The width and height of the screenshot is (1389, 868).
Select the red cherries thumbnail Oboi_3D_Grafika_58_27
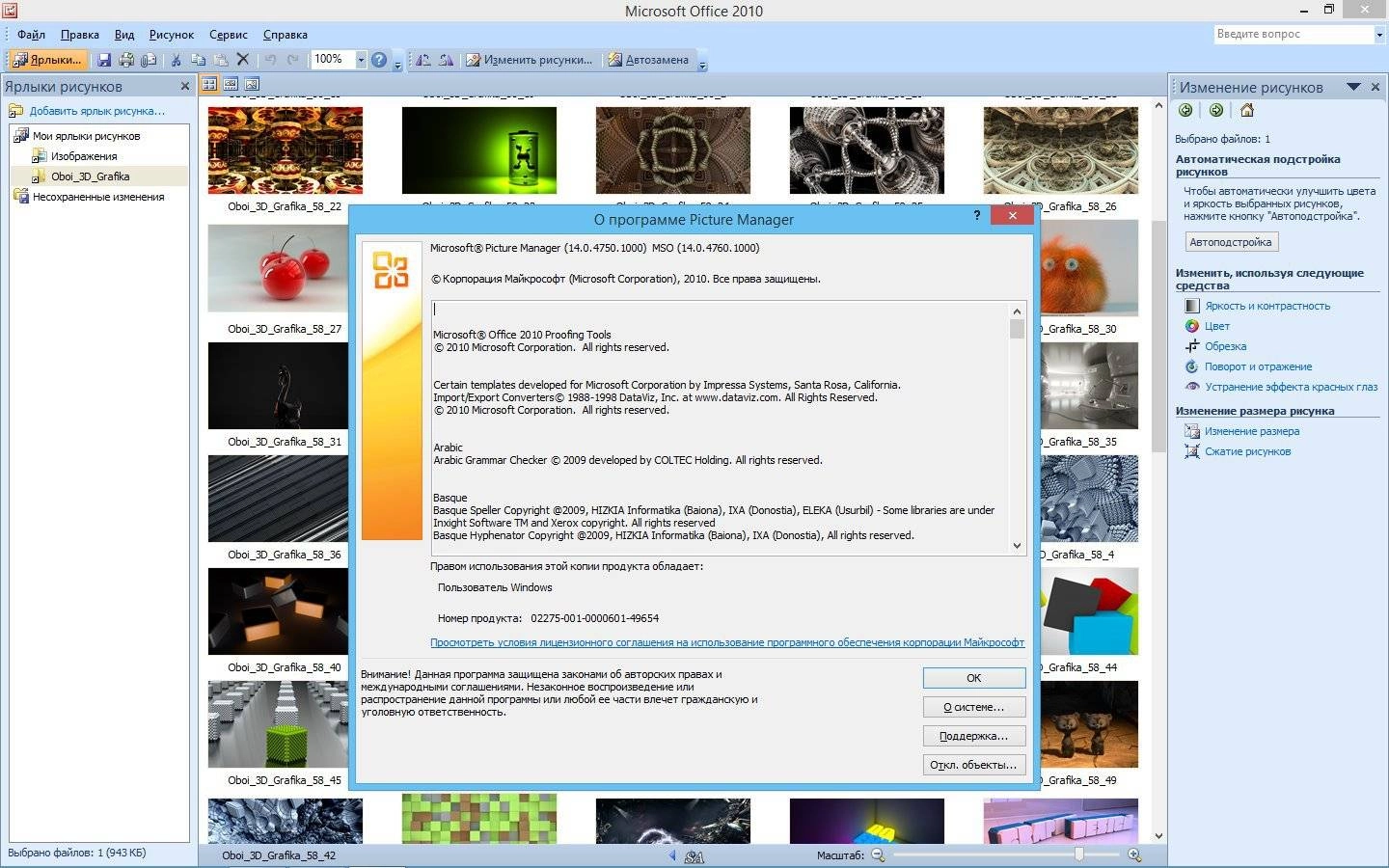coord(278,268)
